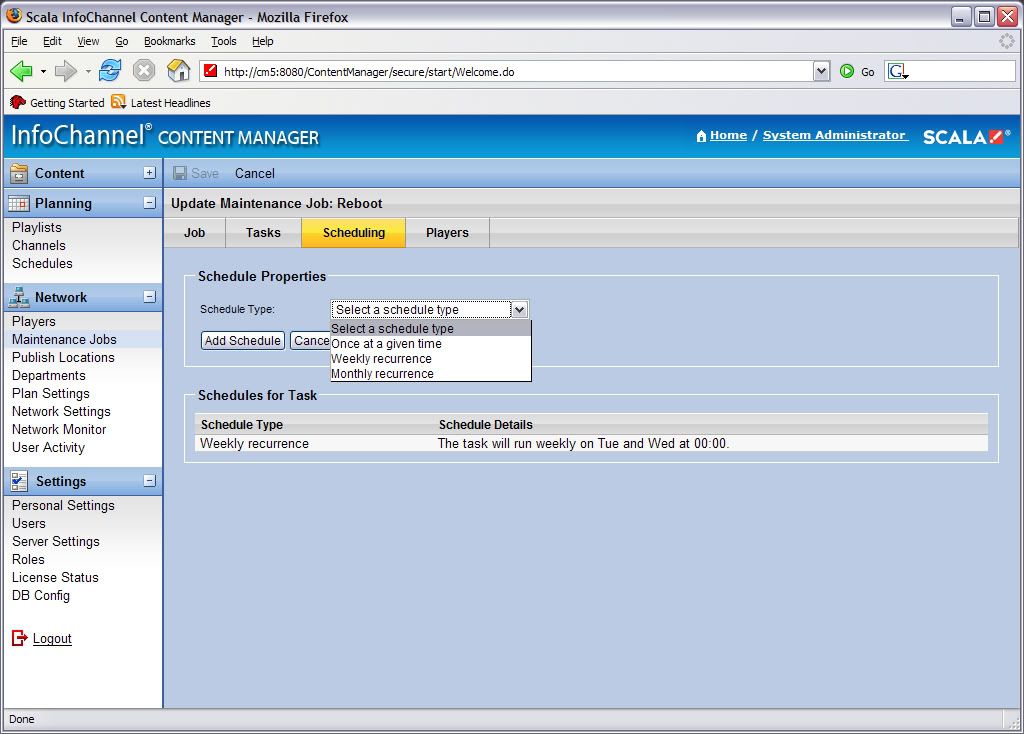
Task: Open the Tools menu
Action: (223, 41)
